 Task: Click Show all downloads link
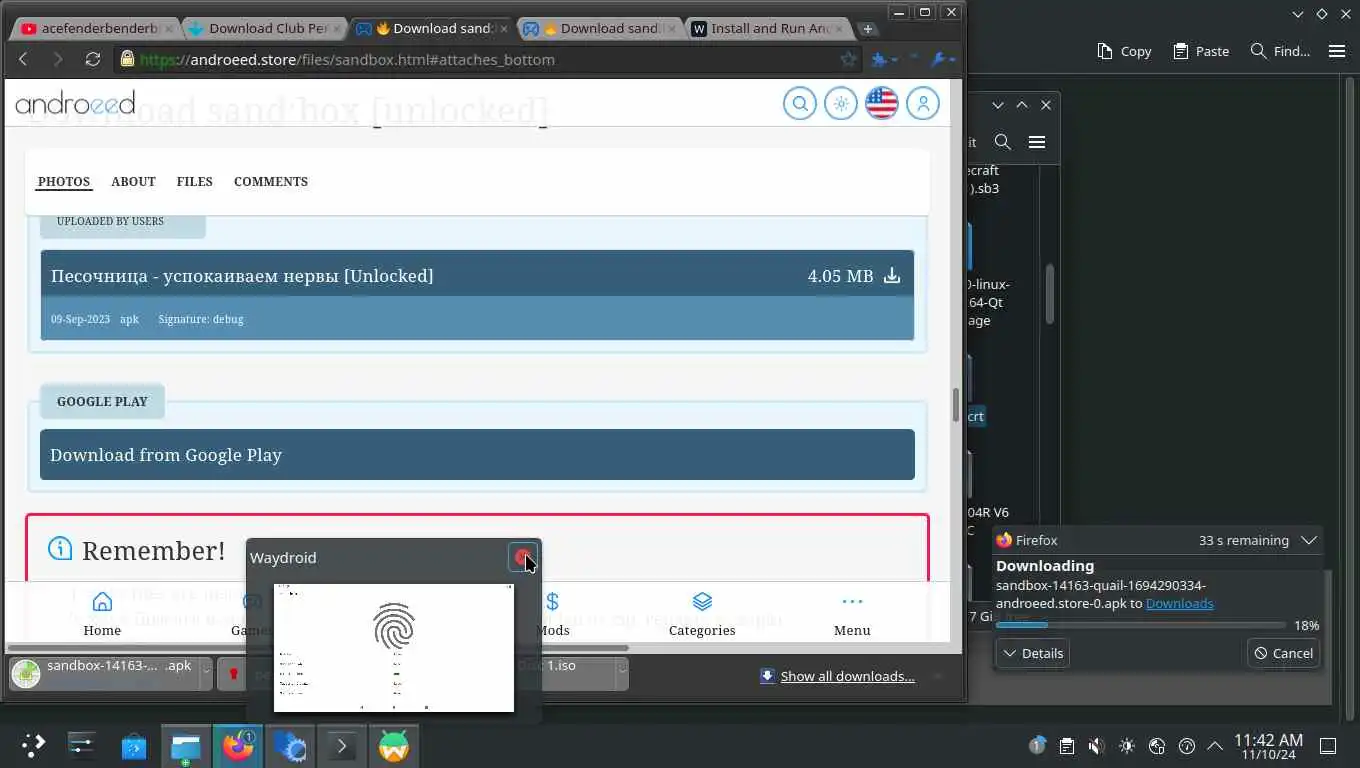pos(847,676)
